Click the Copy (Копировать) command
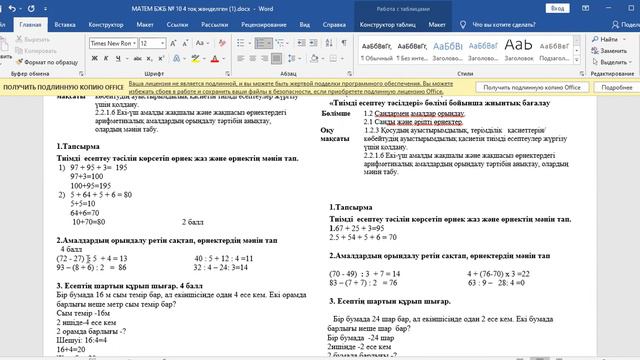 (x=36, y=51)
